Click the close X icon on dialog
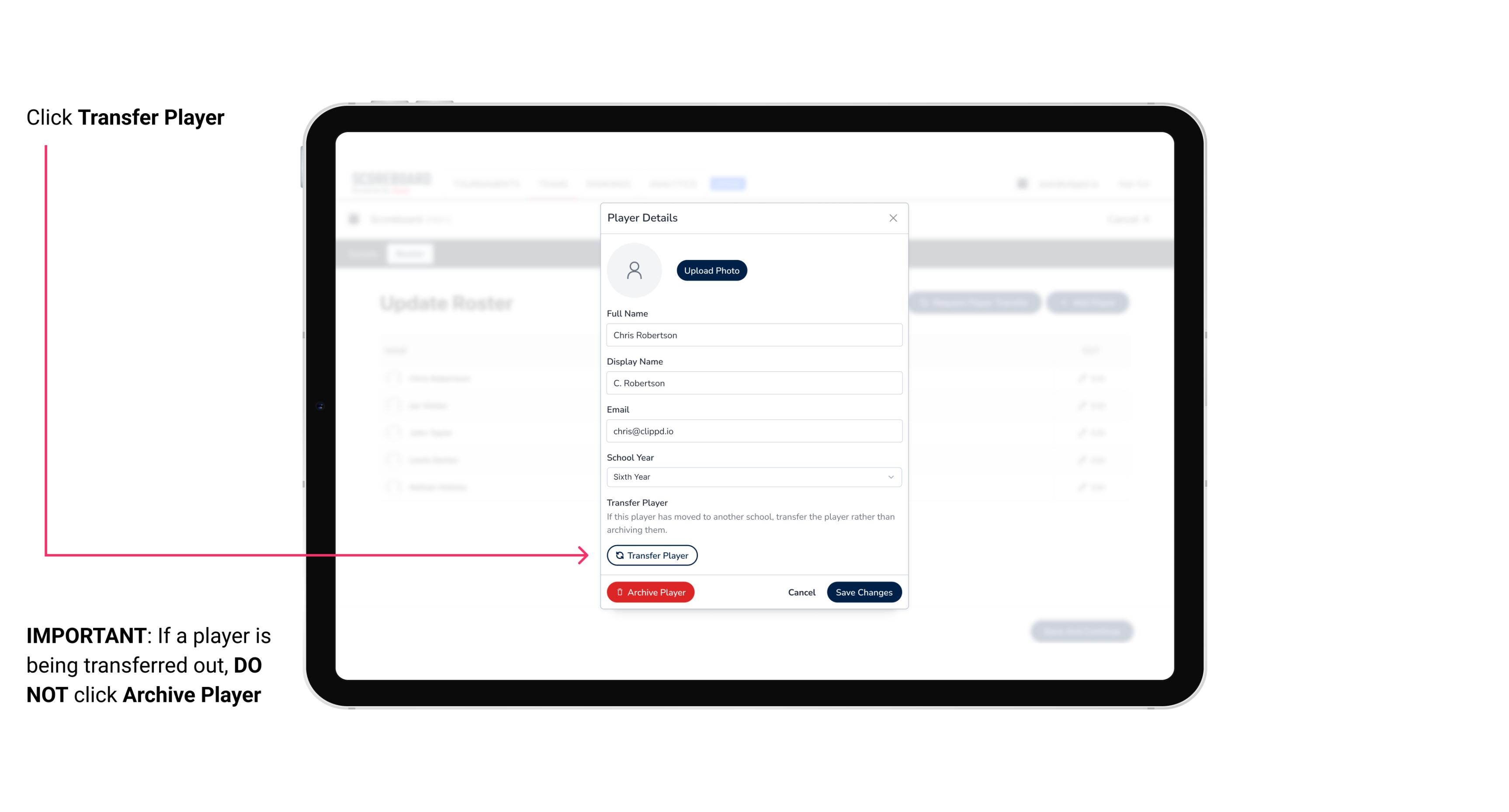The height and width of the screenshot is (812, 1509). pos(893,218)
